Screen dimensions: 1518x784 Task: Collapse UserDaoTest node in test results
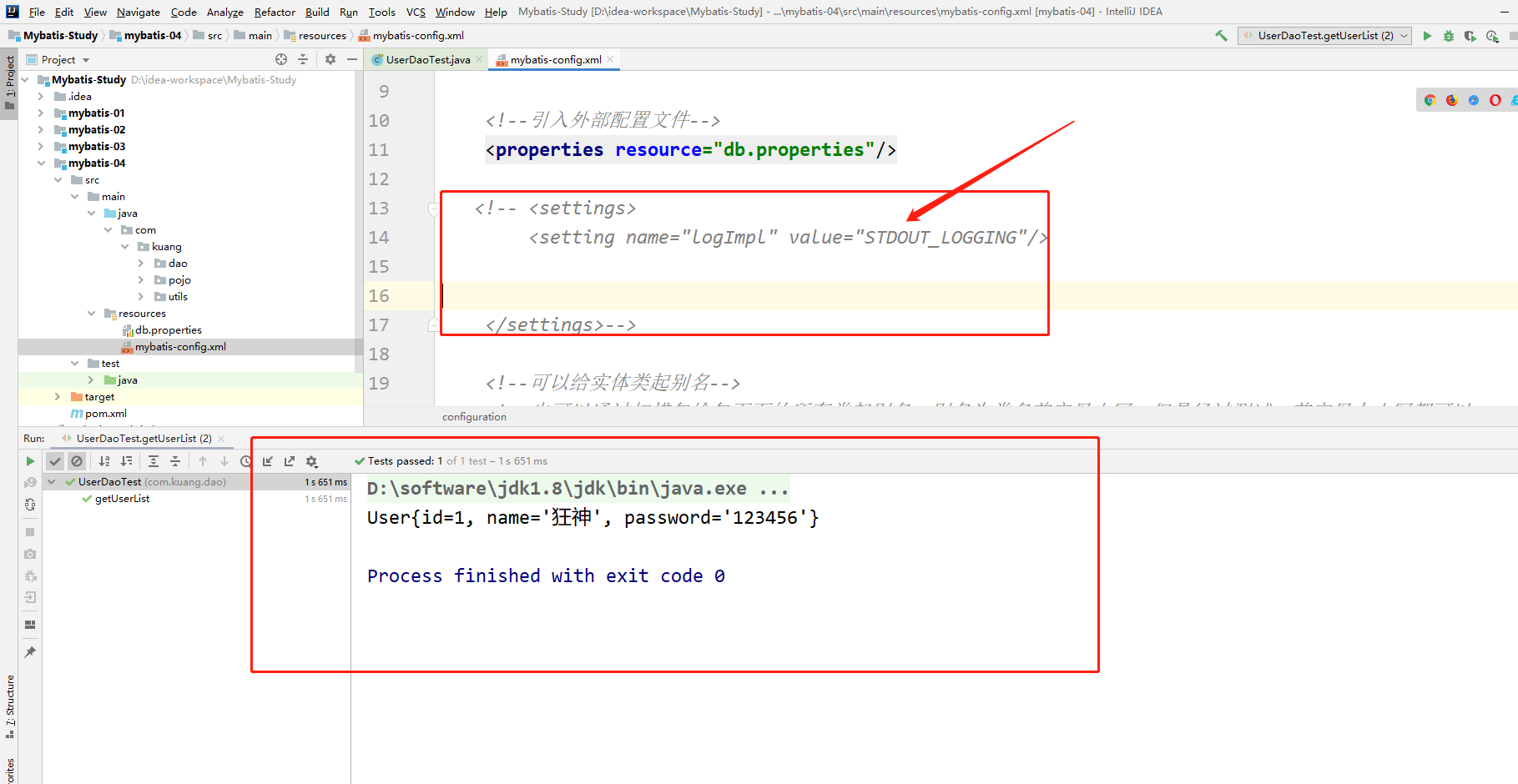[x=52, y=482]
